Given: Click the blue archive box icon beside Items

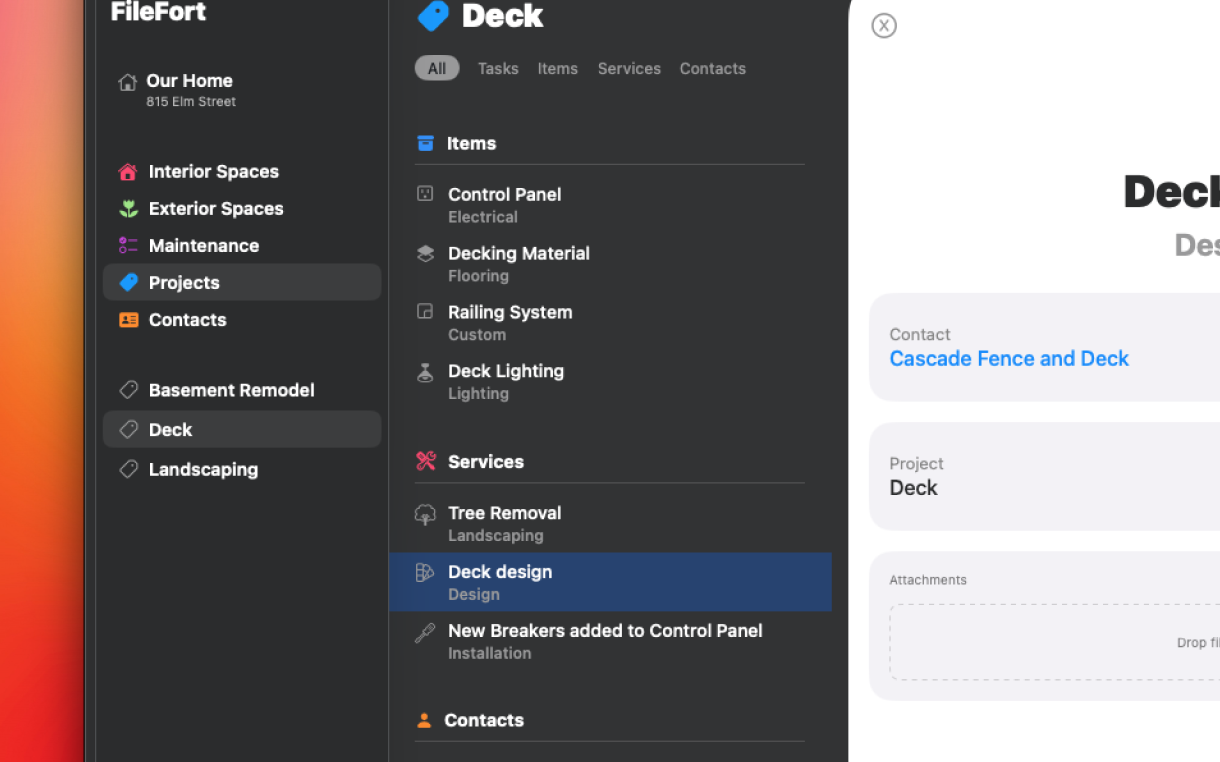Looking at the screenshot, I should (425, 143).
